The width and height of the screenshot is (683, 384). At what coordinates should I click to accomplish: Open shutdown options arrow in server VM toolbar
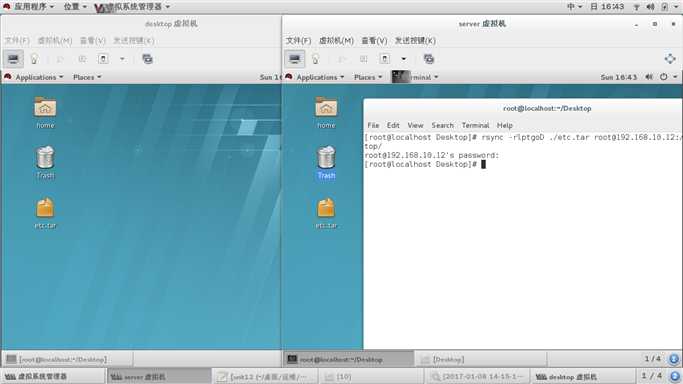[404, 59]
